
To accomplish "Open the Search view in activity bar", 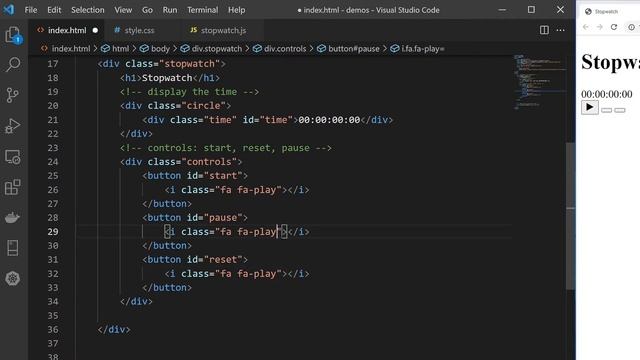I will click(13, 64).
